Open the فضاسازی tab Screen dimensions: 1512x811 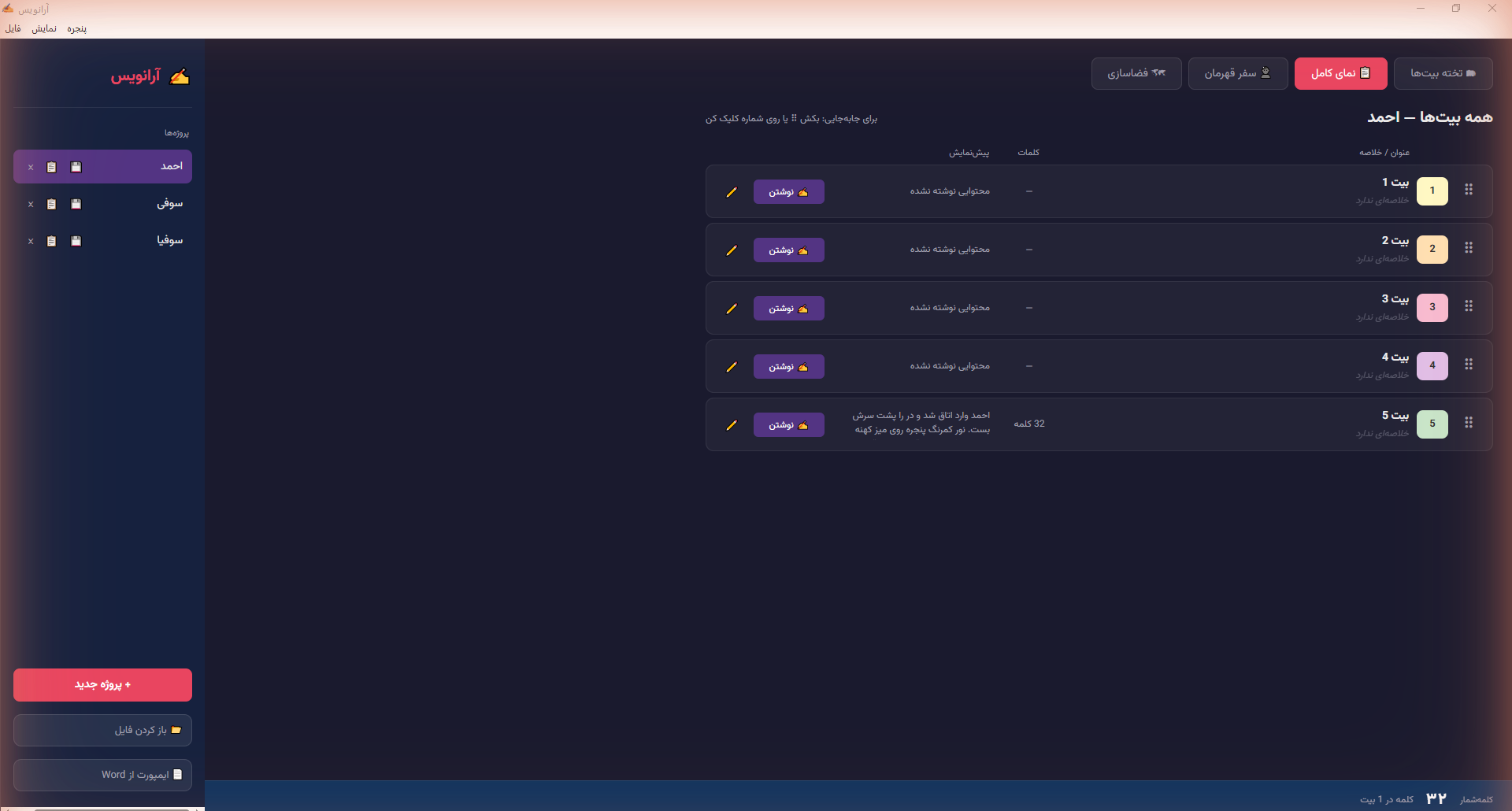pyautogui.click(x=1136, y=73)
